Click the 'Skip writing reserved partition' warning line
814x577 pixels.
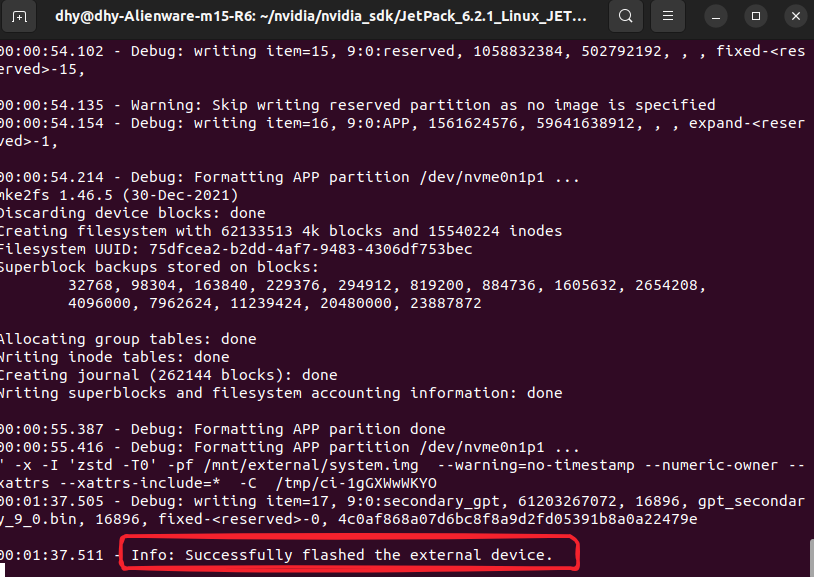point(400,105)
